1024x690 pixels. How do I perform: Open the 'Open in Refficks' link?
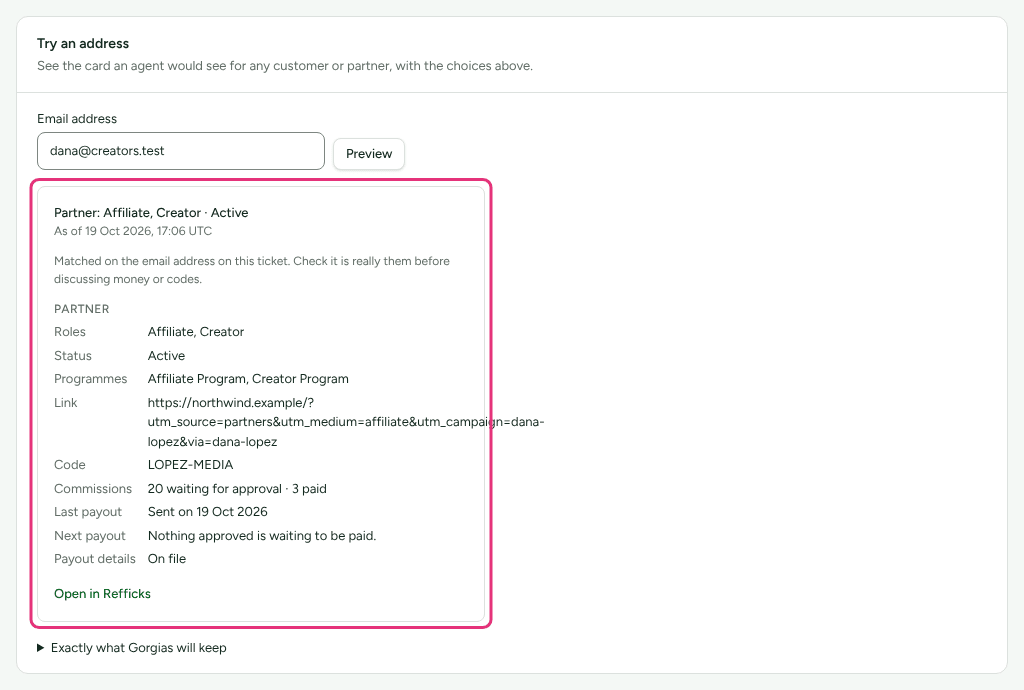click(103, 593)
